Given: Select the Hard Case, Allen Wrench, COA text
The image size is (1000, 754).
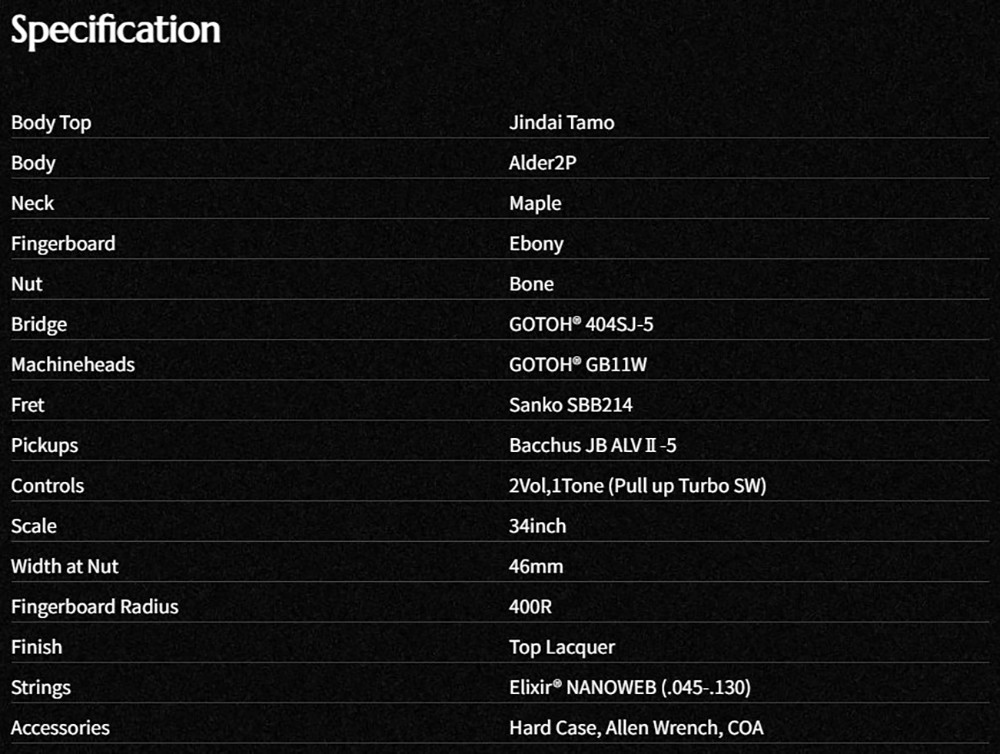Looking at the screenshot, I should [x=636, y=728].
